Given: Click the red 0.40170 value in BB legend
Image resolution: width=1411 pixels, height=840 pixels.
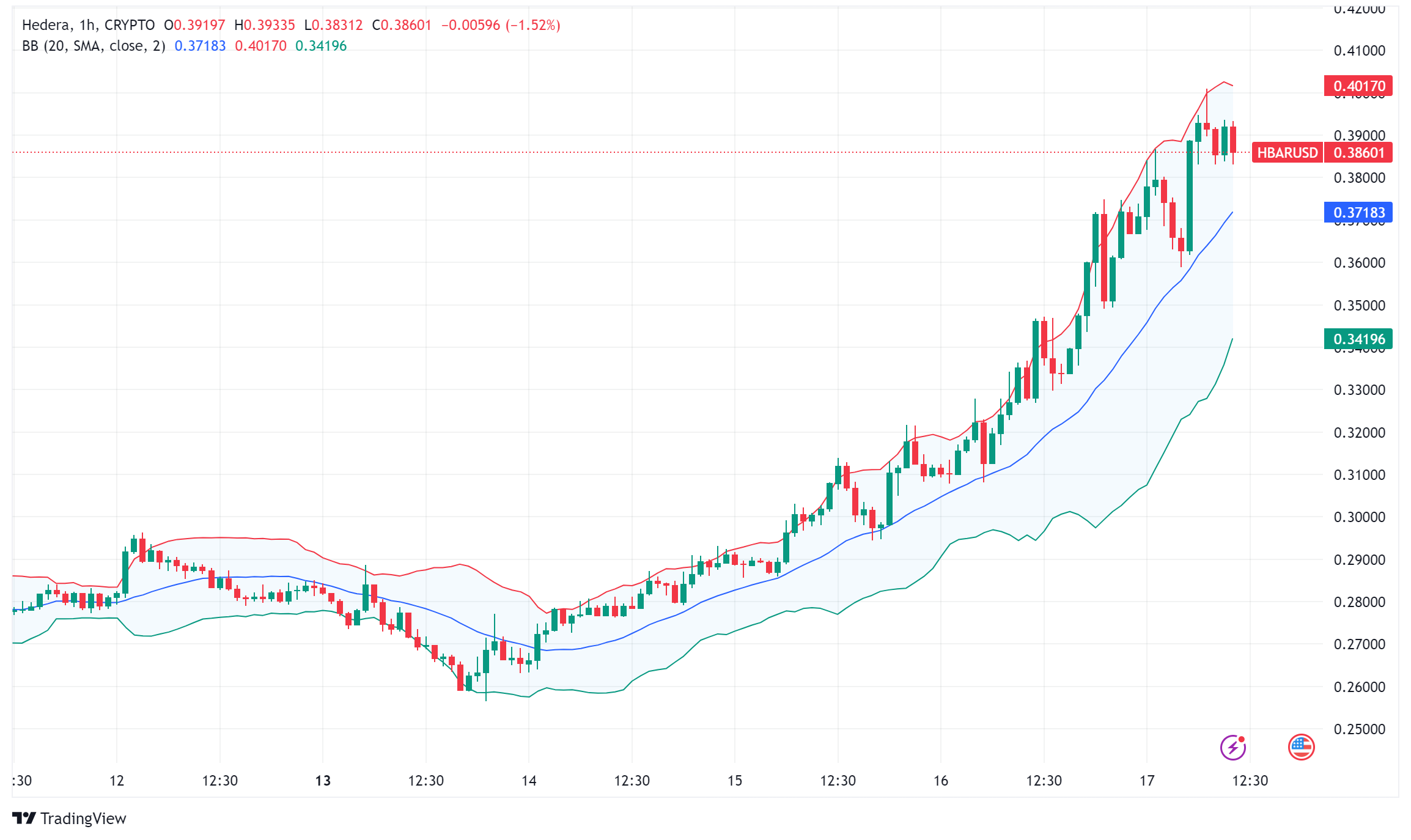Looking at the screenshot, I should 260,46.
